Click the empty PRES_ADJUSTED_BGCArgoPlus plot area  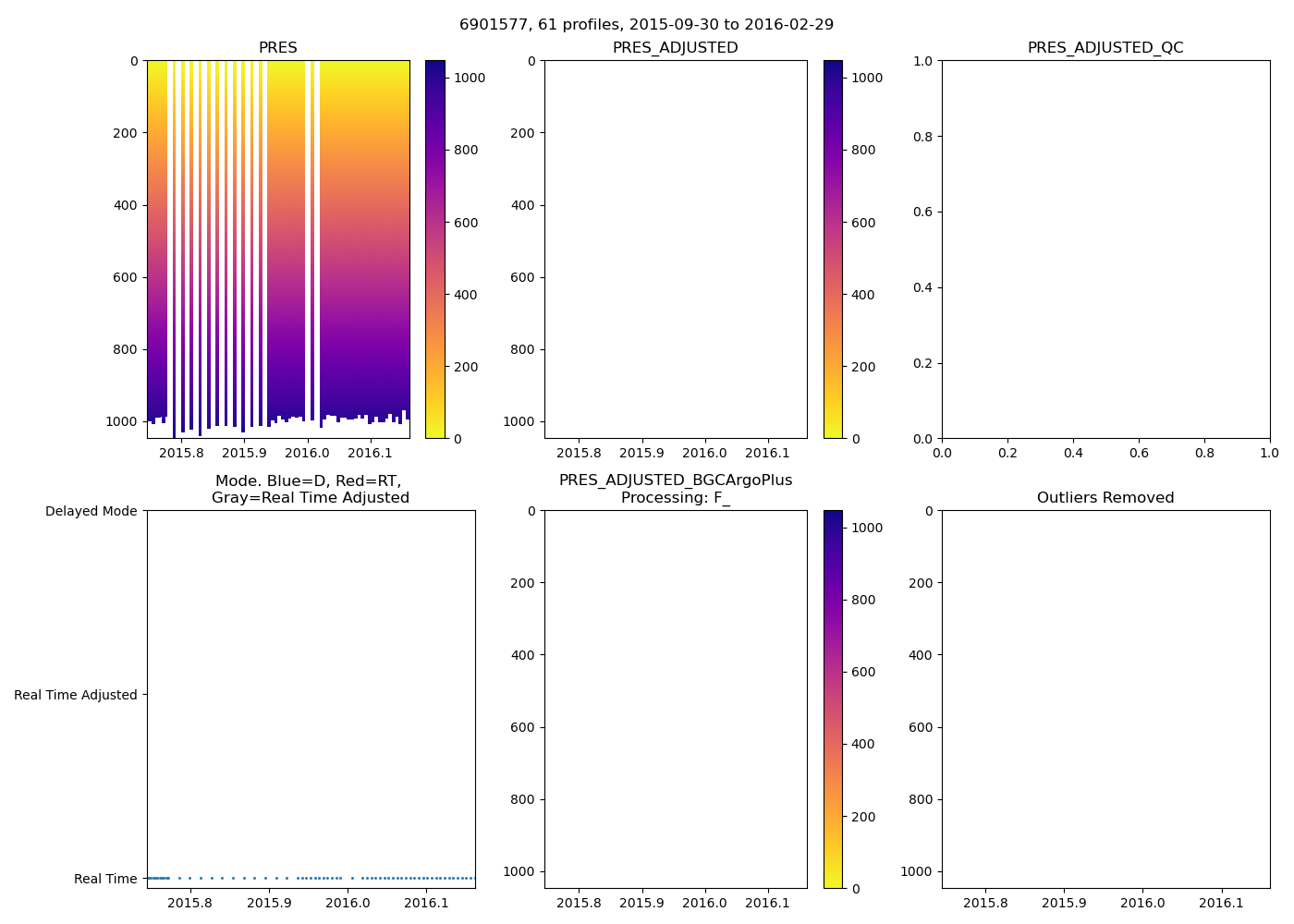[x=675, y=699]
